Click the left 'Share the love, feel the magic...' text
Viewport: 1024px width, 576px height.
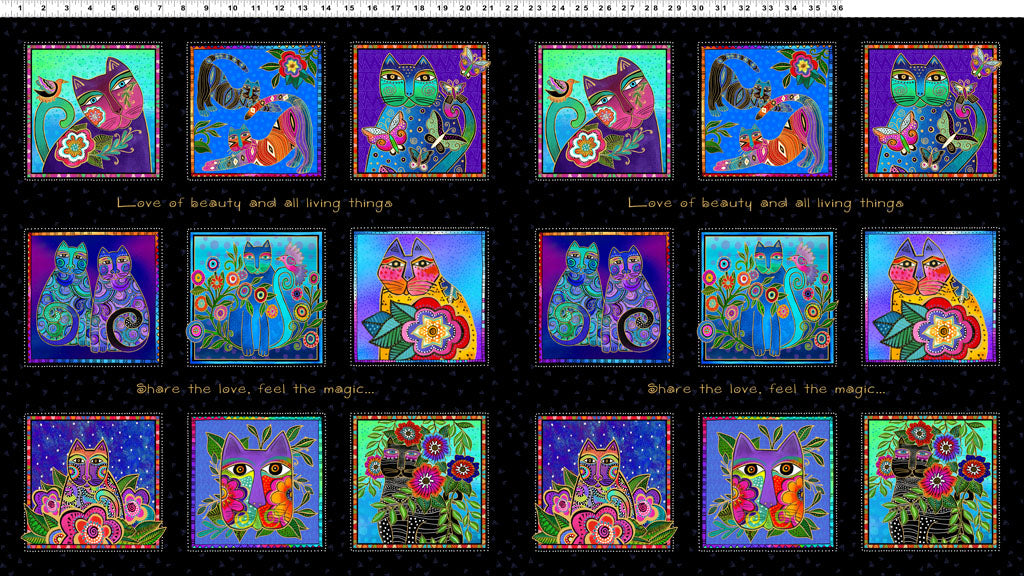[x=255, y=388]
